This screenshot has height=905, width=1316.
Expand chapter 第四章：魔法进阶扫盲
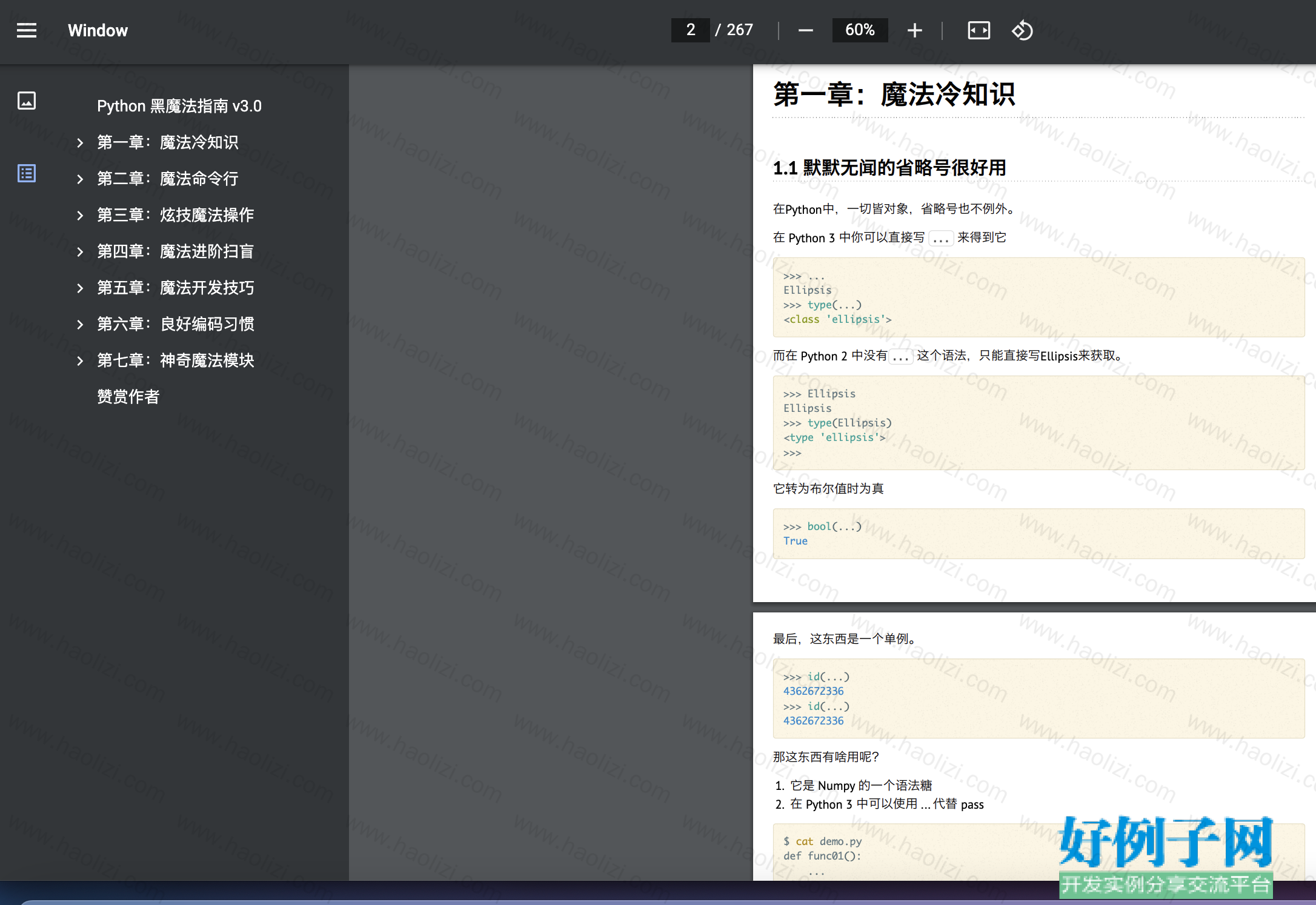click(x=80, y=252)
